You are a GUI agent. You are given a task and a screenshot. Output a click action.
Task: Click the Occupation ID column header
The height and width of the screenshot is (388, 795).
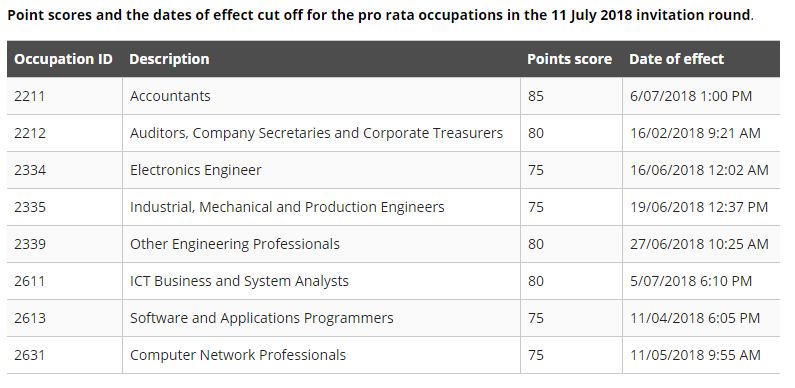63,59
